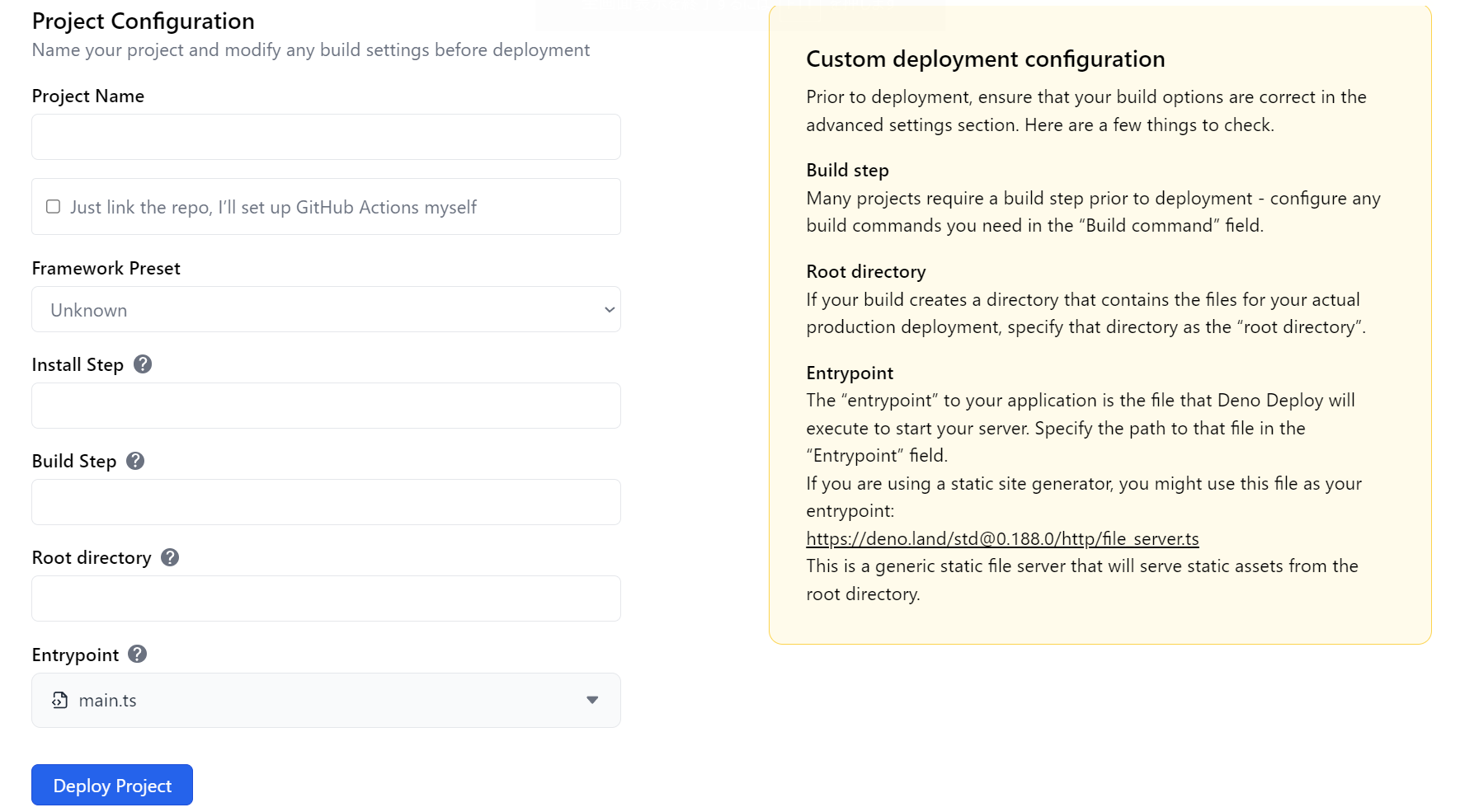Click the Root directory help icon
This screenshot has width=1460, height=812.
click(170, 557)
